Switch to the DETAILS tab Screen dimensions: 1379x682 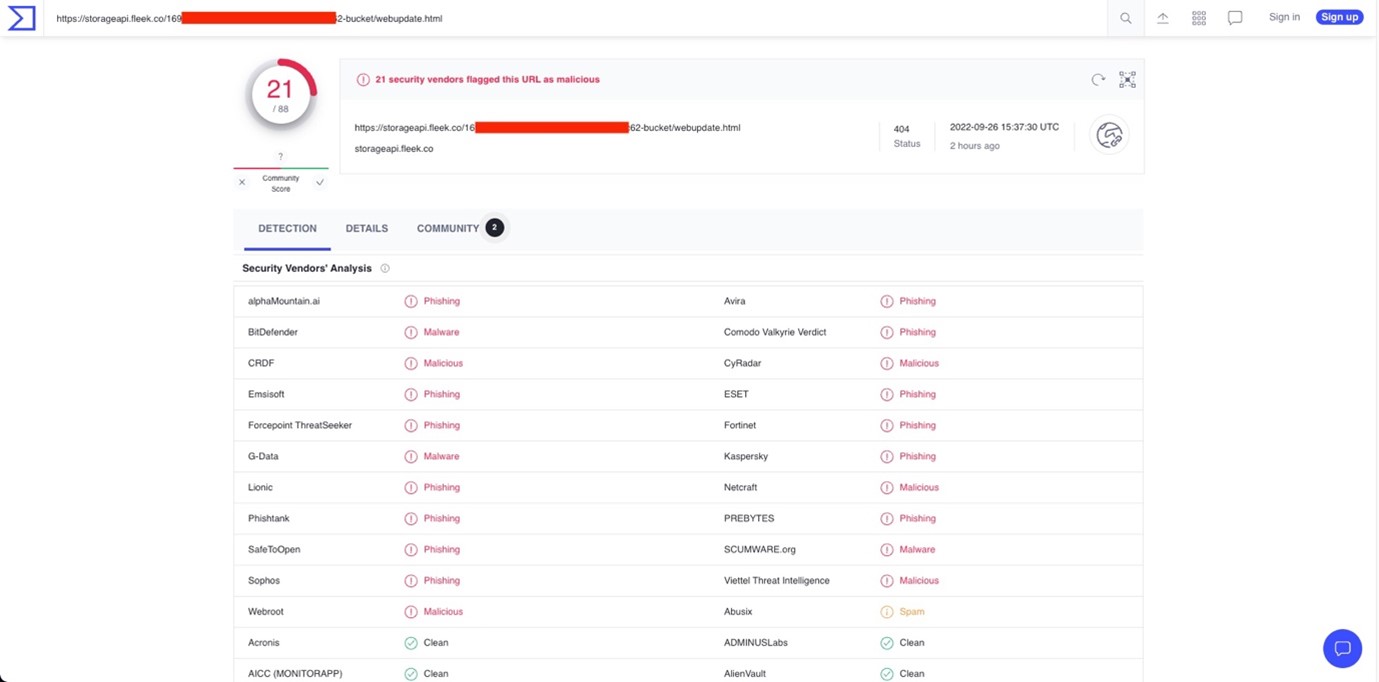pyautogui.click(x=366, y=229)
